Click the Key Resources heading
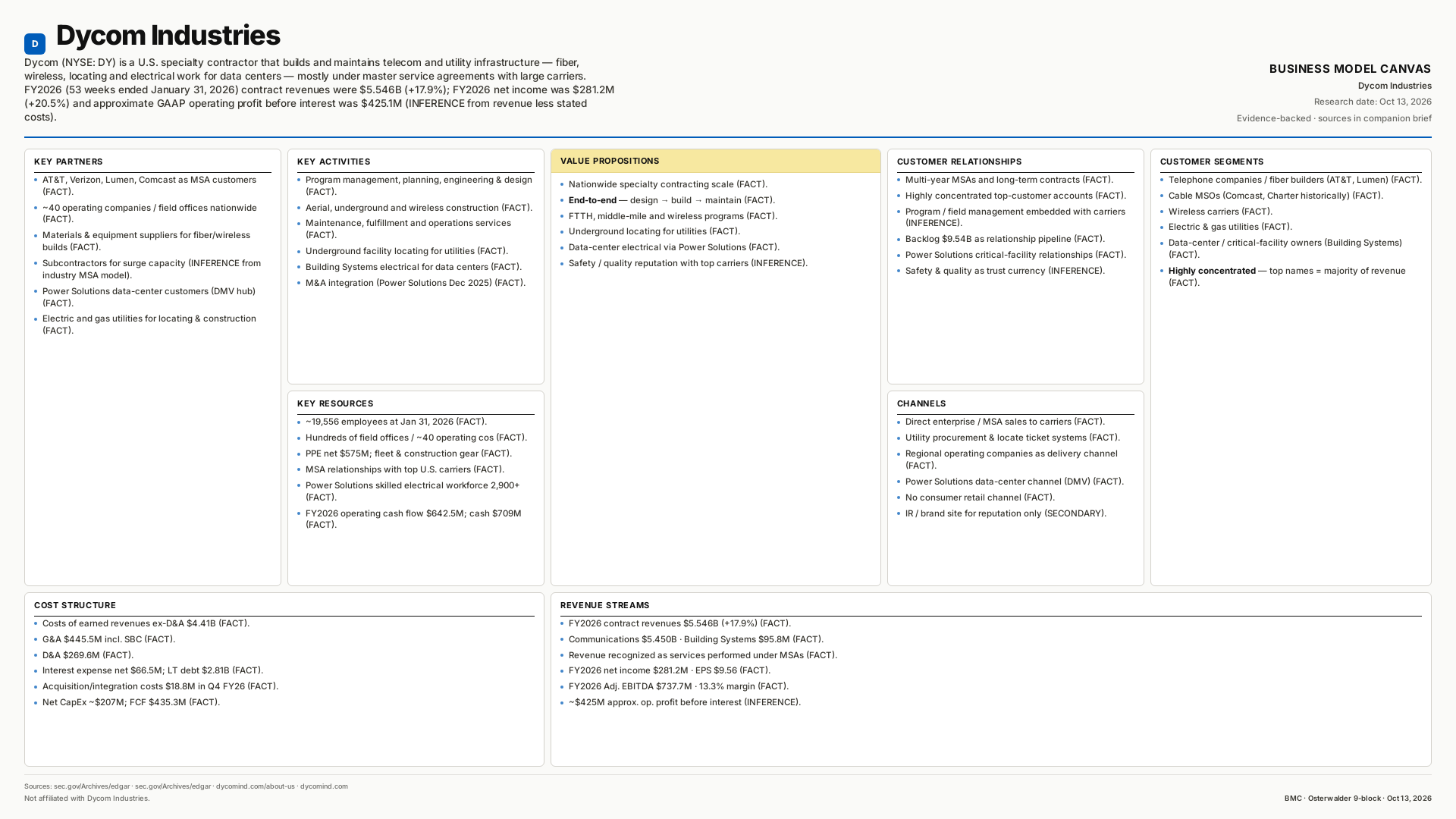Image resolution: width=1456 pixels, height=819 pixels. pyautogui.click(x=335, y=403)
